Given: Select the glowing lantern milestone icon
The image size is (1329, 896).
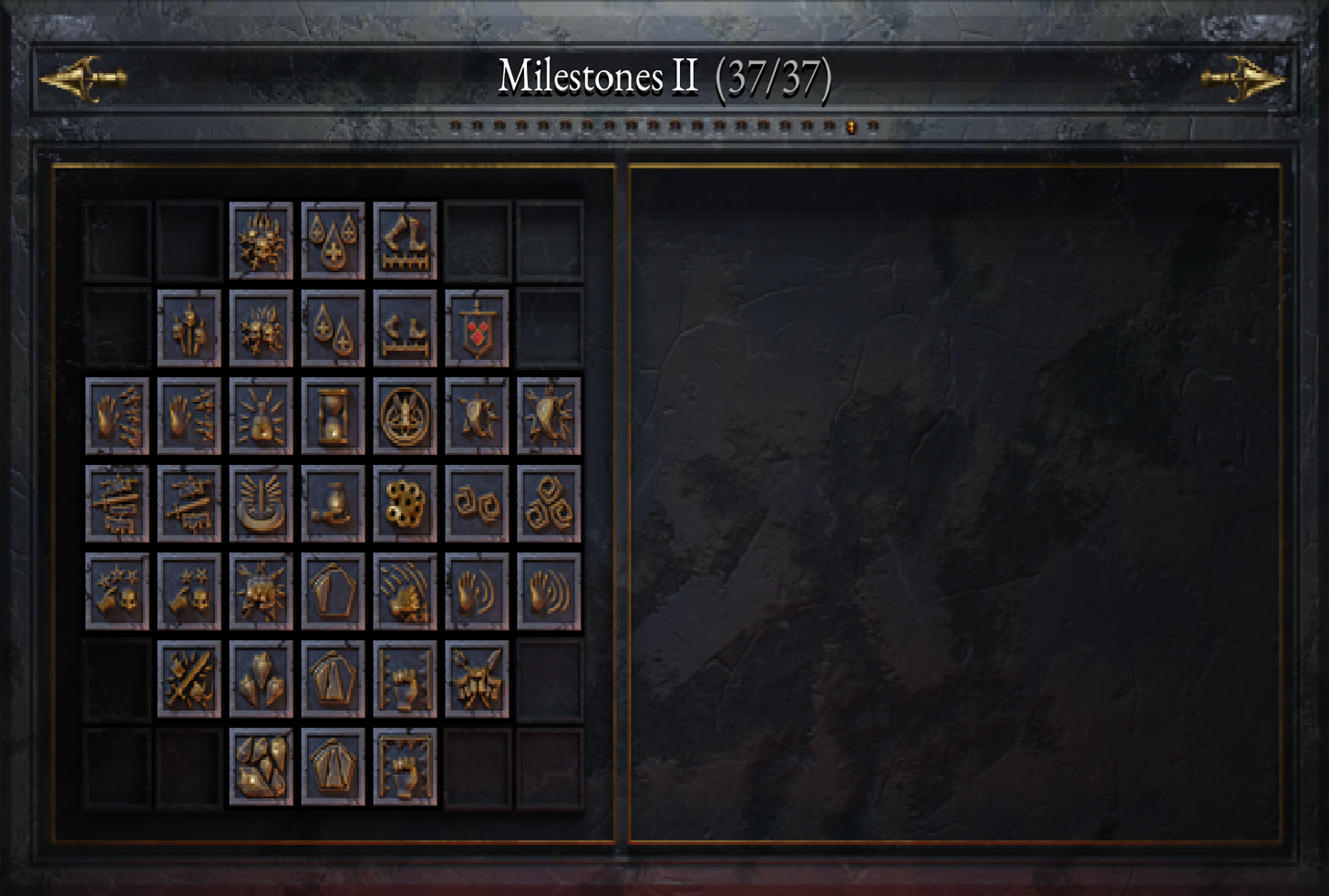Looking at the screenshot, I should tap(261, 417).
